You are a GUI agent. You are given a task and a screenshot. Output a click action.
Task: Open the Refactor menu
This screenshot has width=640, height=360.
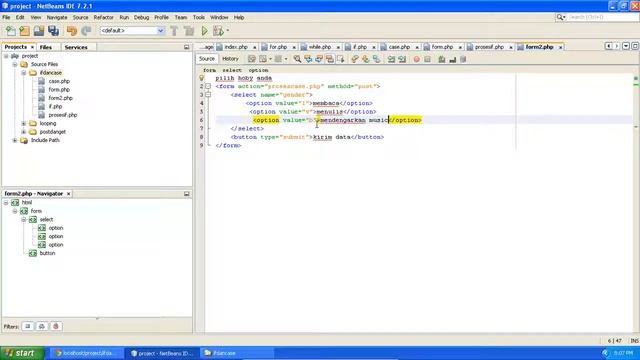point(103,18)
